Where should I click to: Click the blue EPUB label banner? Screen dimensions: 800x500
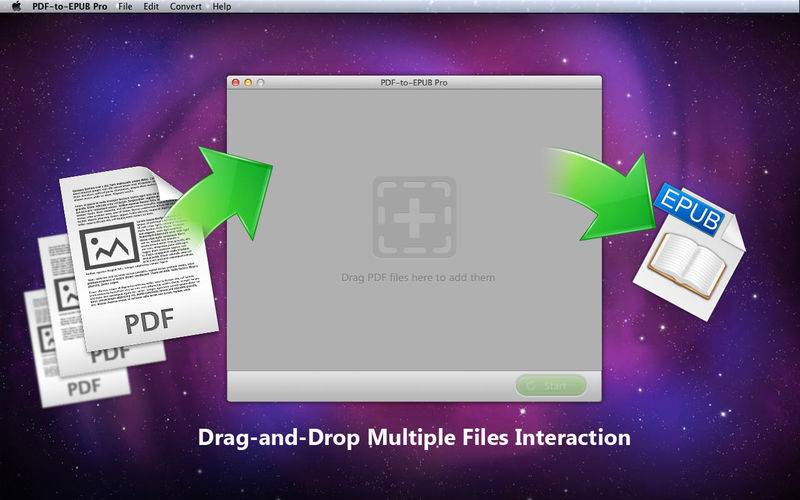click(x=689, y=210)
